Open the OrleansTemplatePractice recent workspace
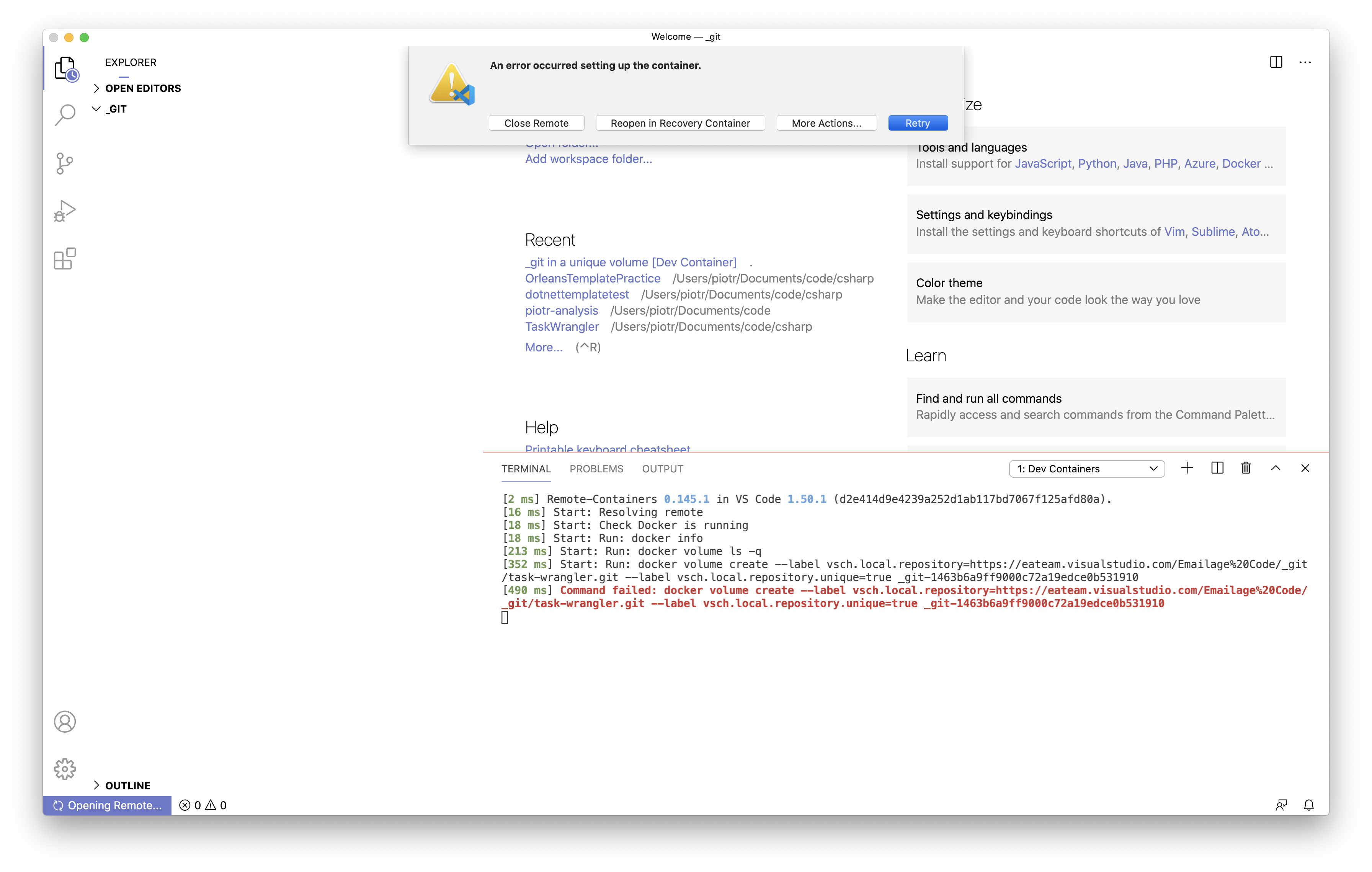Image resolution: width=1372 pixels, height=872 pixels. pyautogui.click(x=593, y=279)
